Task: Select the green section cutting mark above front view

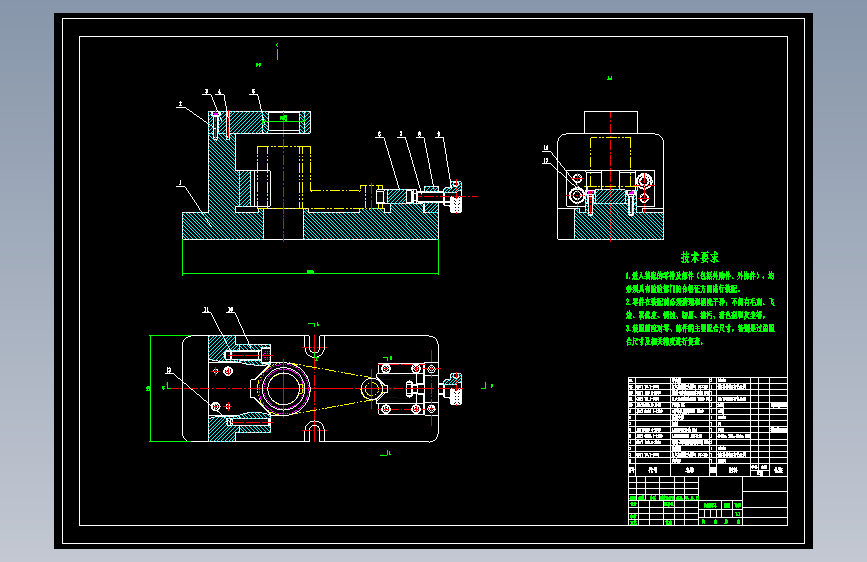Action: 277,52
